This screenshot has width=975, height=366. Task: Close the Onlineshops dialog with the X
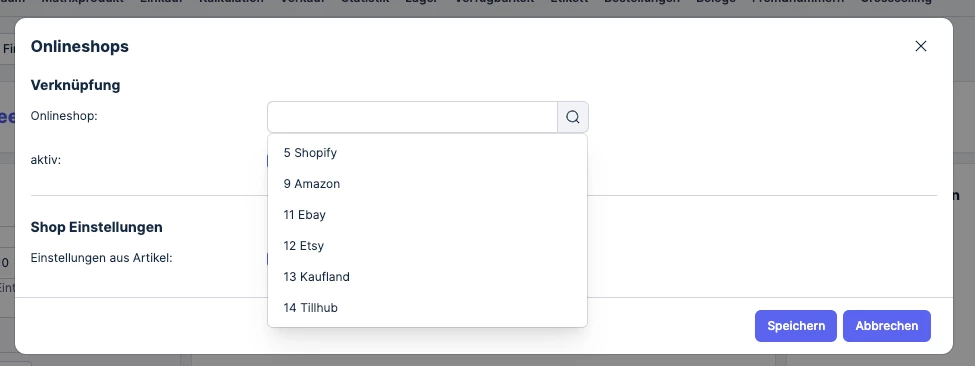click(x=921, y=46)
